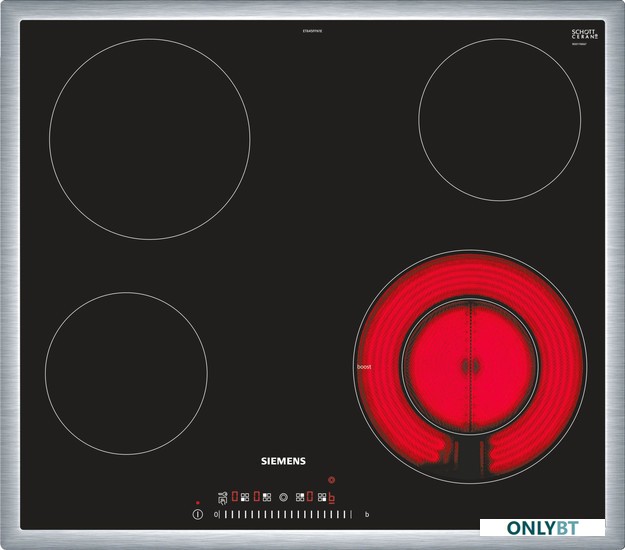
Task: Tap the red timer circle indicator
Action: click(x=331, y=480)
